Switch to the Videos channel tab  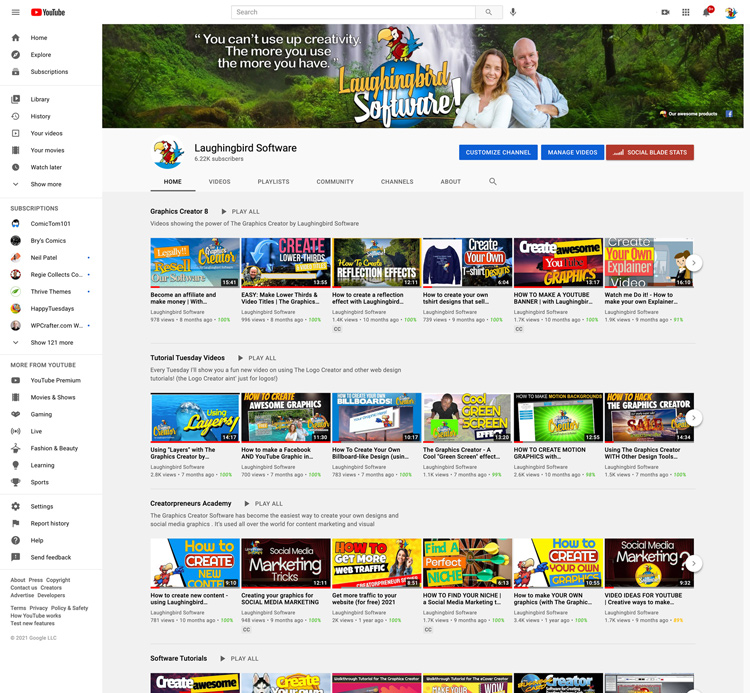(219, 182)
